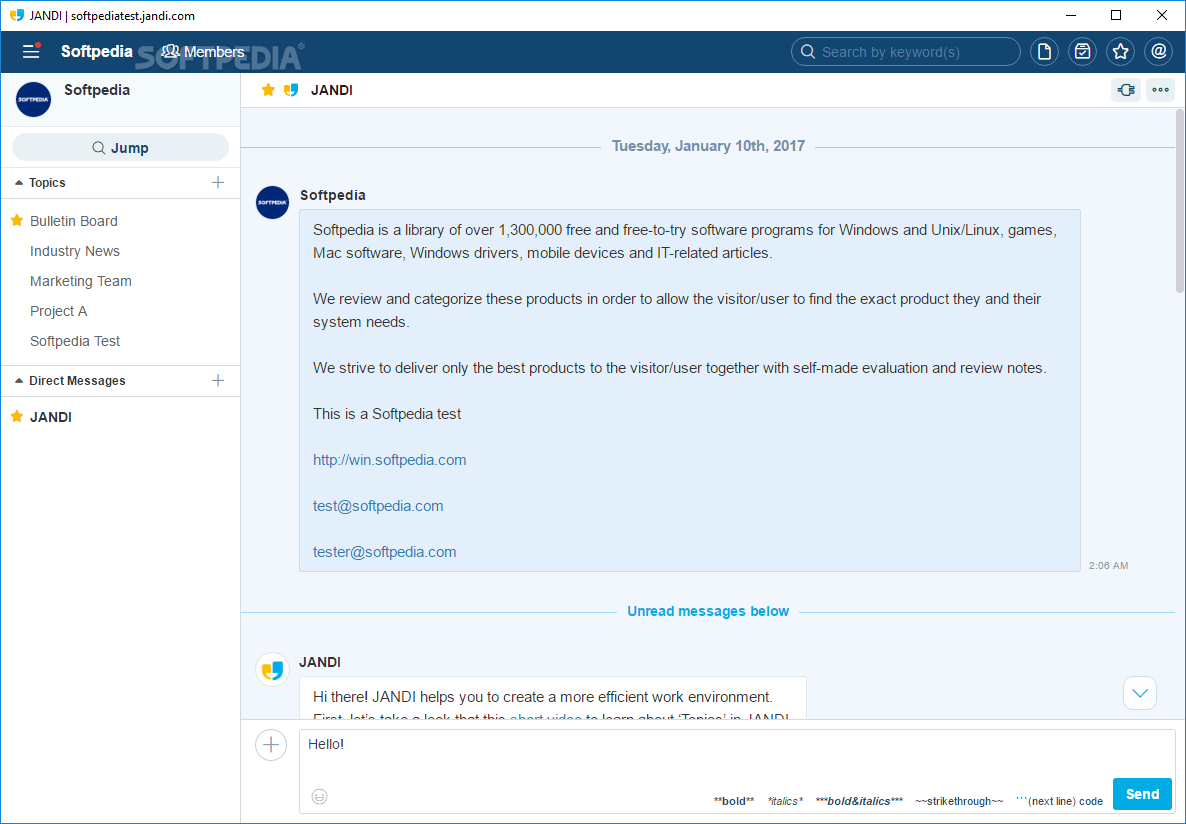Click the **bold** formatting hint
This screenshot has width=1186, height=824.
pyautogui.click(x=734, y=801)
